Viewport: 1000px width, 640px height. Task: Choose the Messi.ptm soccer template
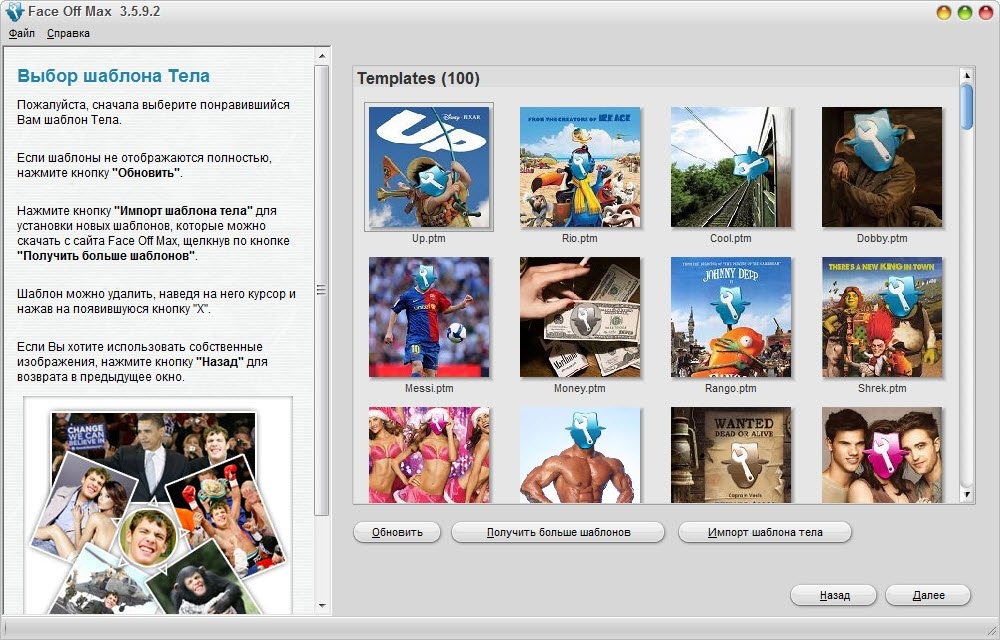[429, 317]
